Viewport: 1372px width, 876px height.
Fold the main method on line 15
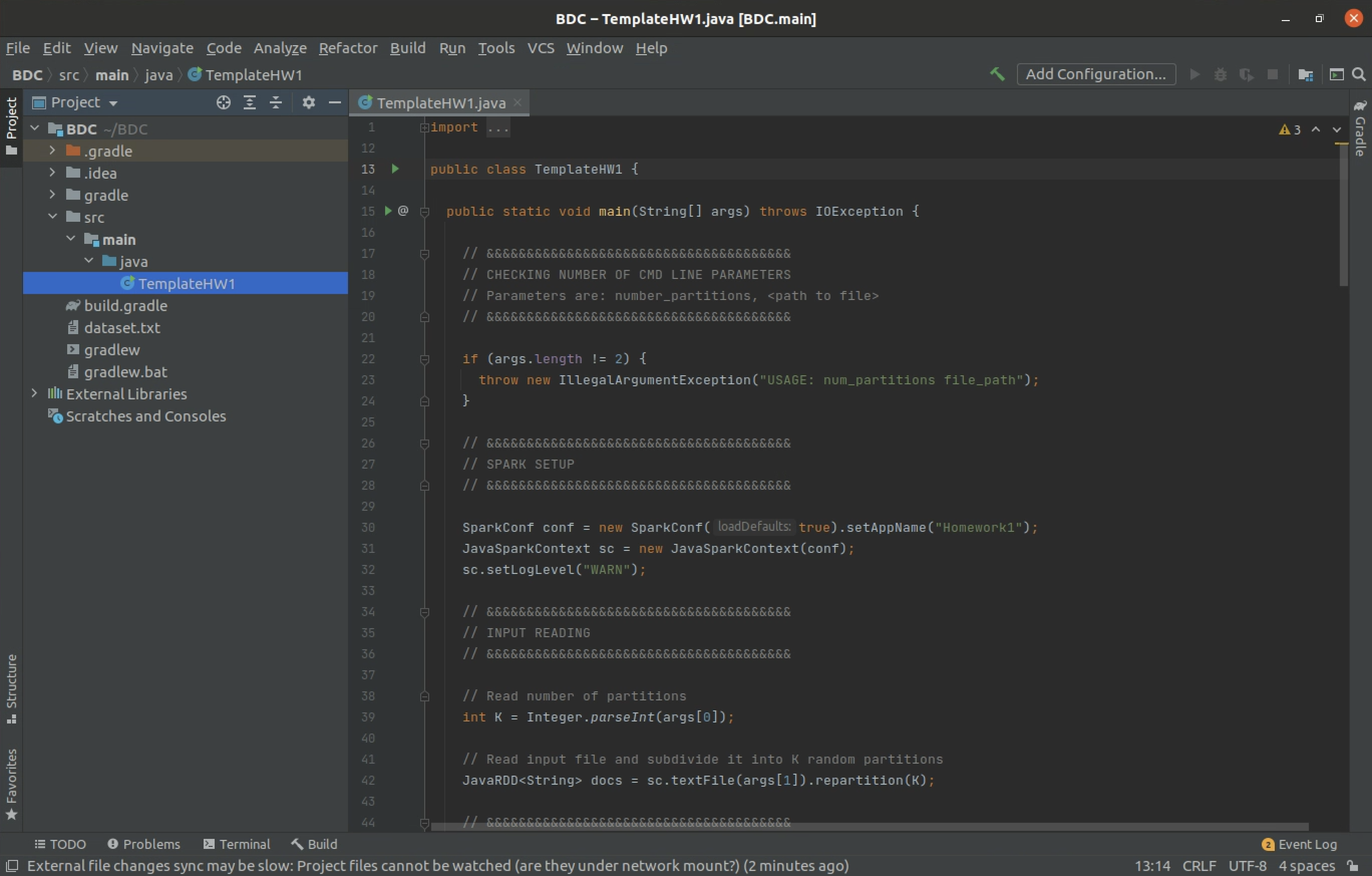pyautogui.click(x=424, y=211)
